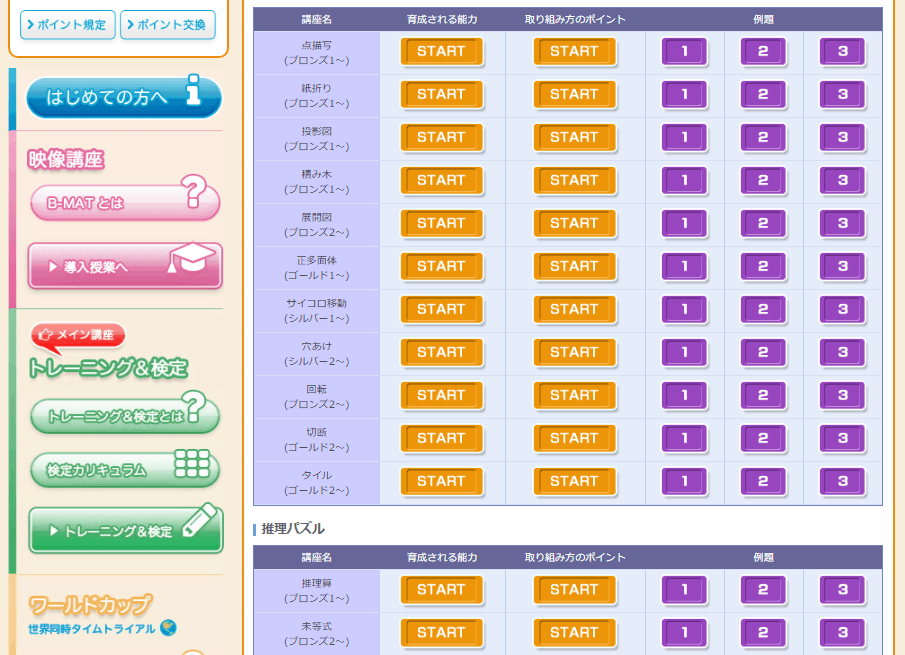Open example 3 for タイル
This screenshot has width=905, height=655.
pyautogui.click(x=842, y=482)
